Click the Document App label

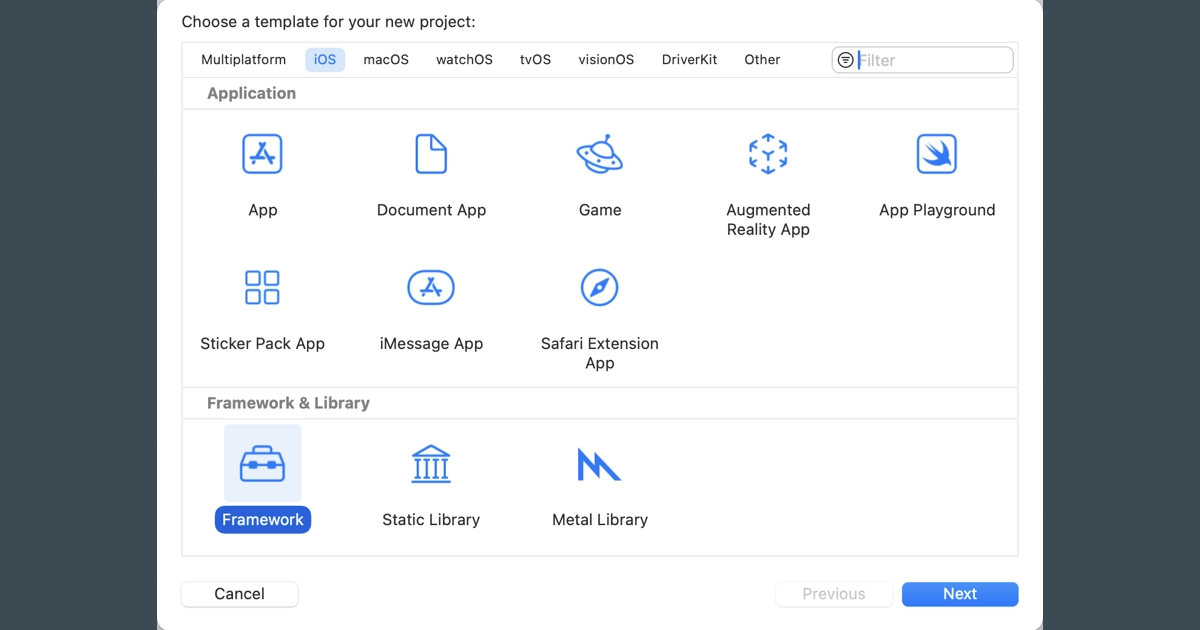click(x=431, y=210)
